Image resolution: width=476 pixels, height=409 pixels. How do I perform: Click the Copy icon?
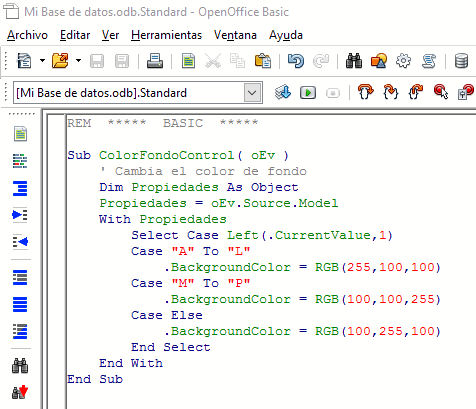click(238, 61)
